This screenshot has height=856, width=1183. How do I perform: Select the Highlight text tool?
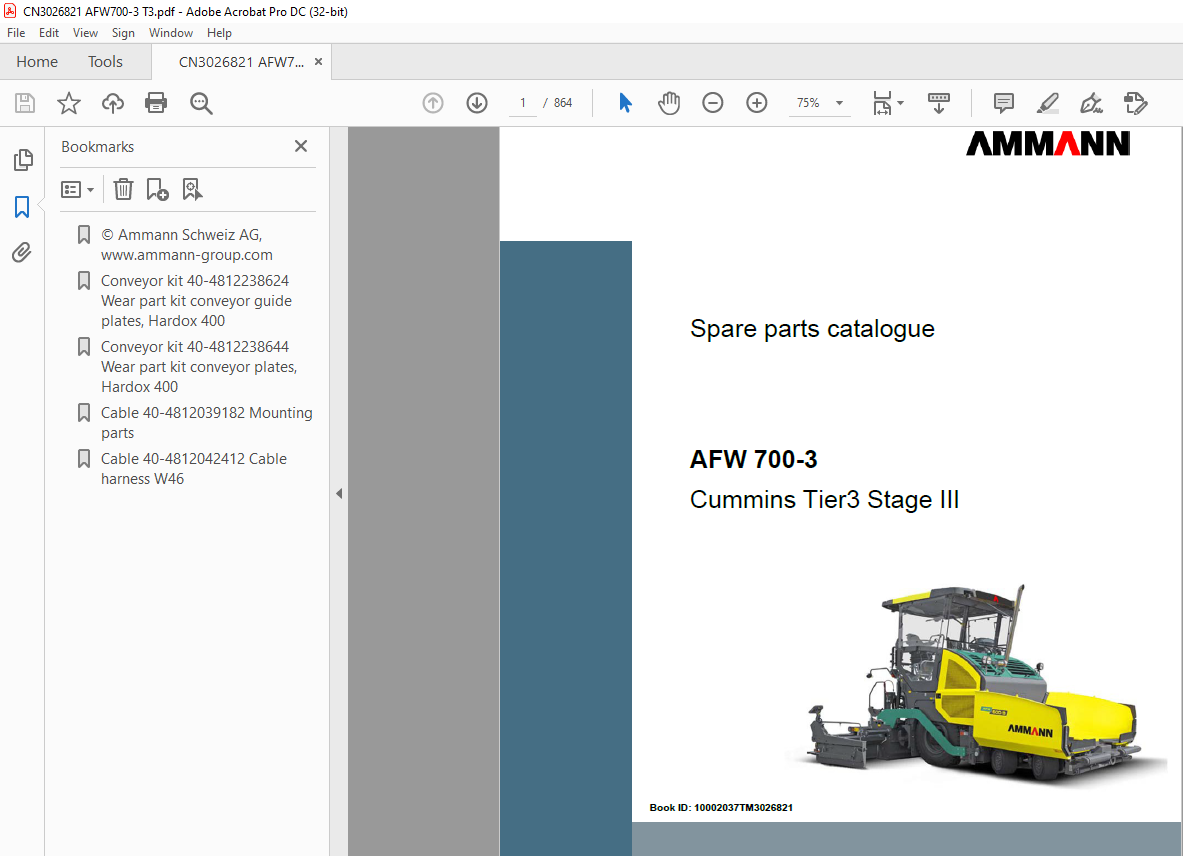1047,103
